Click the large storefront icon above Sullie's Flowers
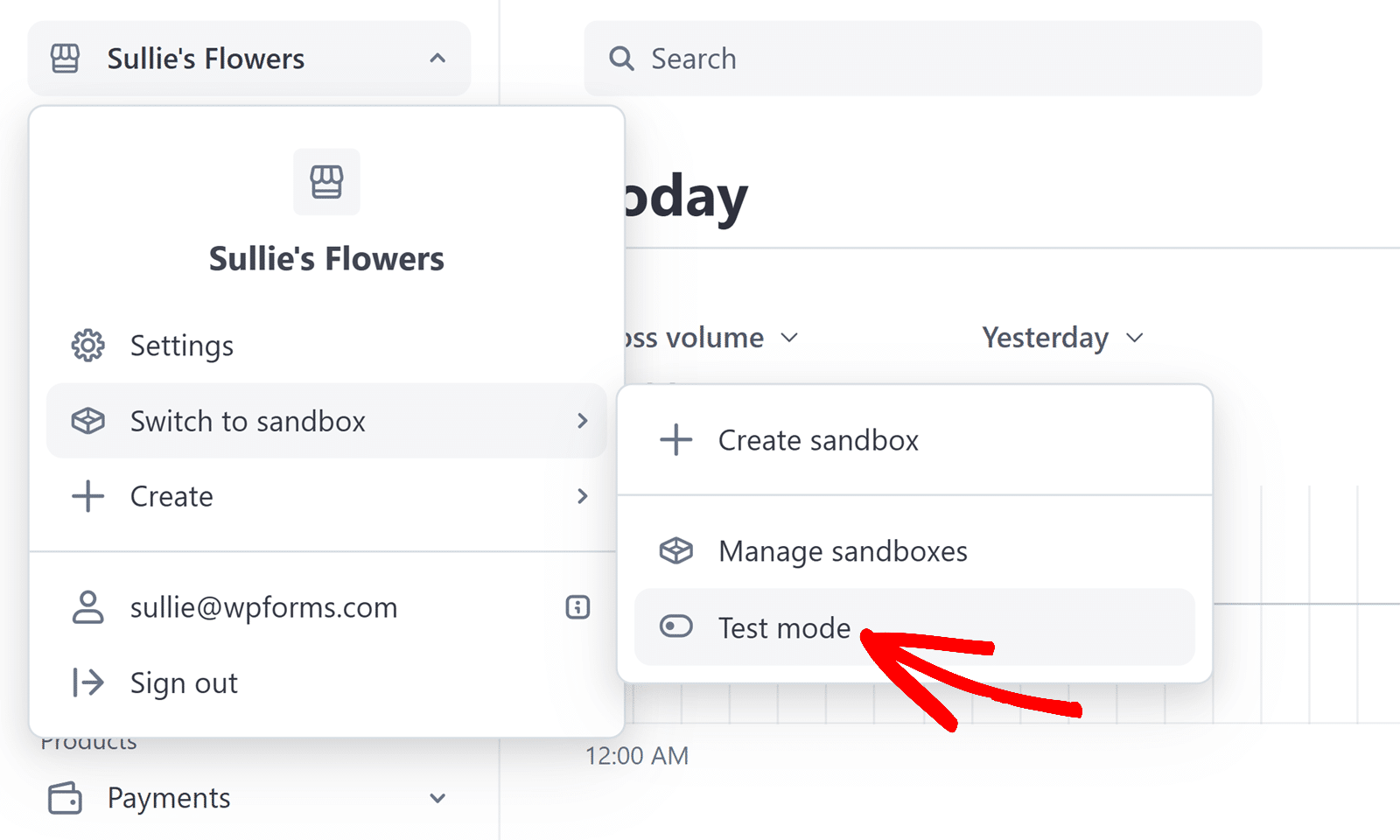The height and width of the screenshot is (840, 1400). 326,182
